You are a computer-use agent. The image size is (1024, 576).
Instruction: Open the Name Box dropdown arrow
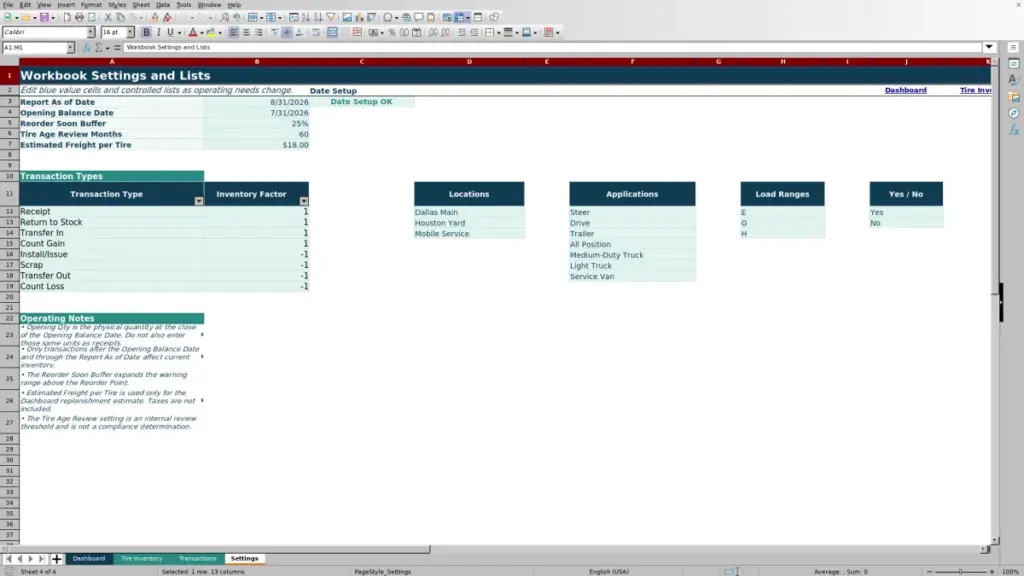[x=70, y=48]
